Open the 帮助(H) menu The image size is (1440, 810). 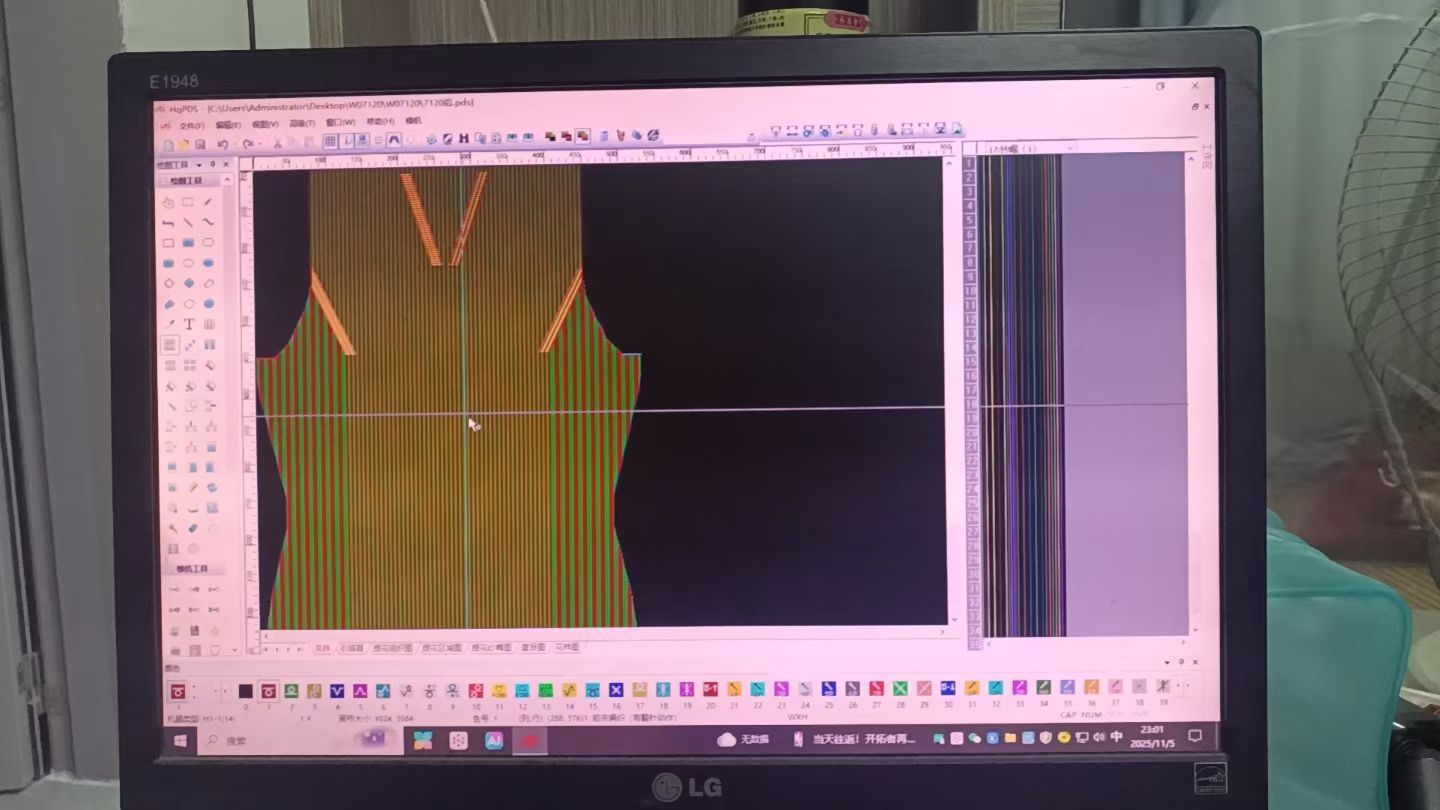click(380, 122)
